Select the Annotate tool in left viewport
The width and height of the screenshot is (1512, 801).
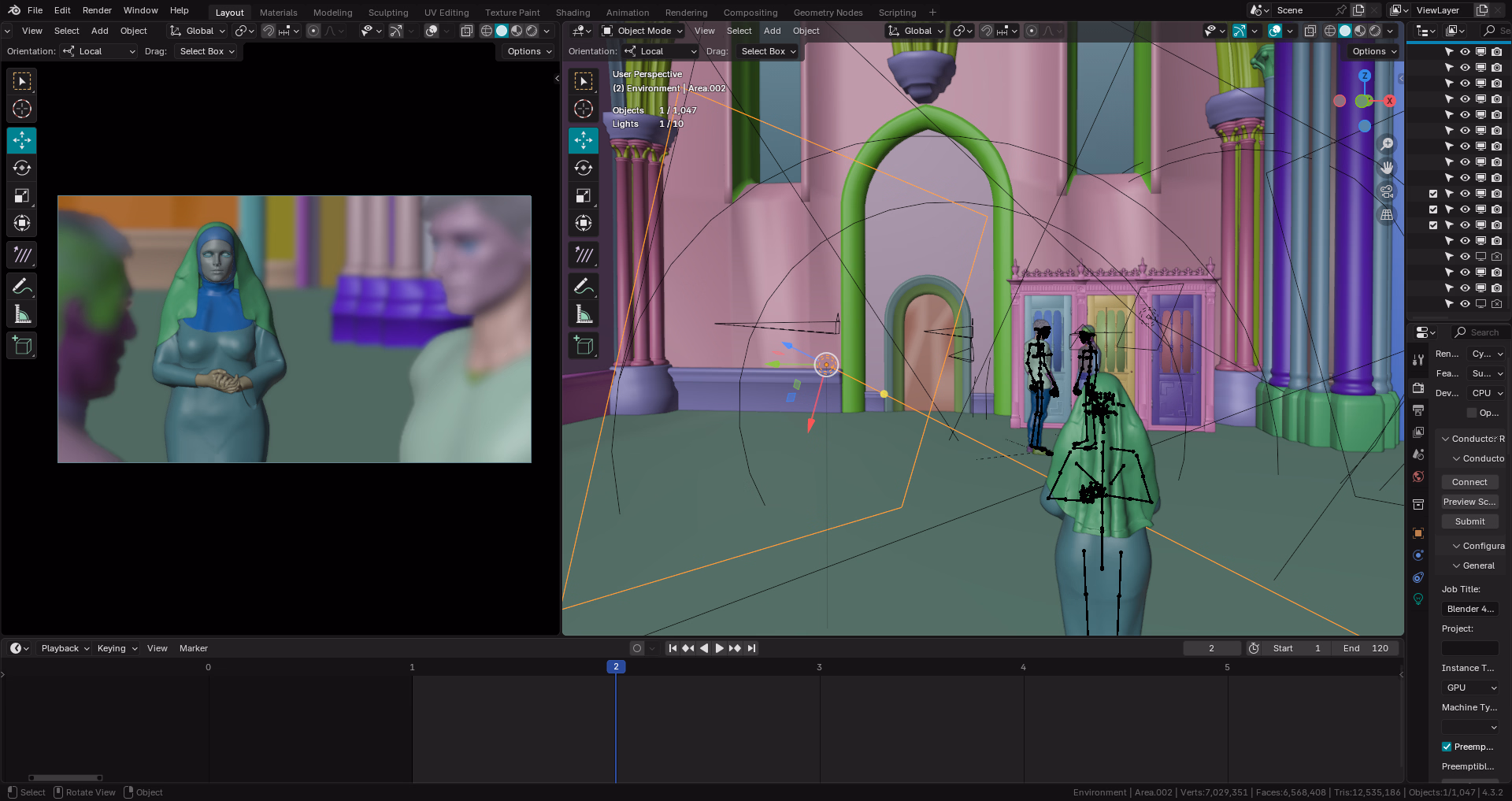click(x=22, y=286)
